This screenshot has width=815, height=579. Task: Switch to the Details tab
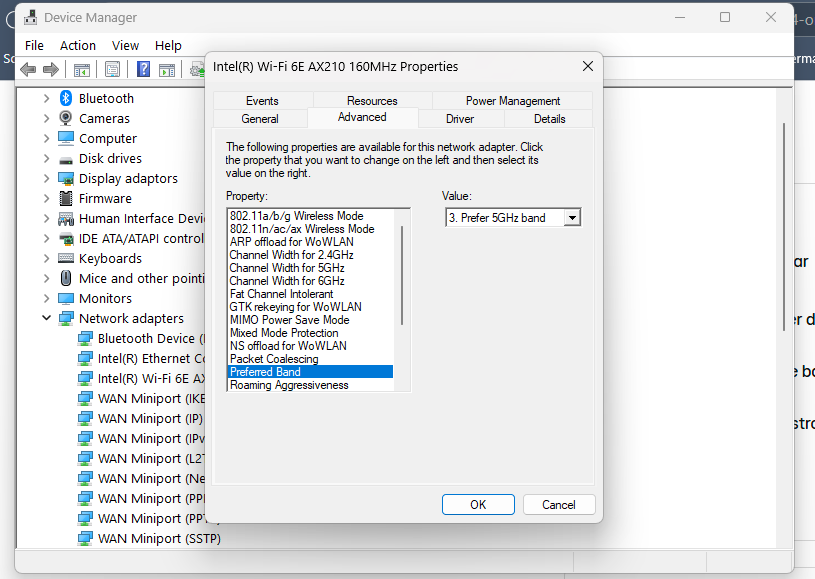(549, 119)
